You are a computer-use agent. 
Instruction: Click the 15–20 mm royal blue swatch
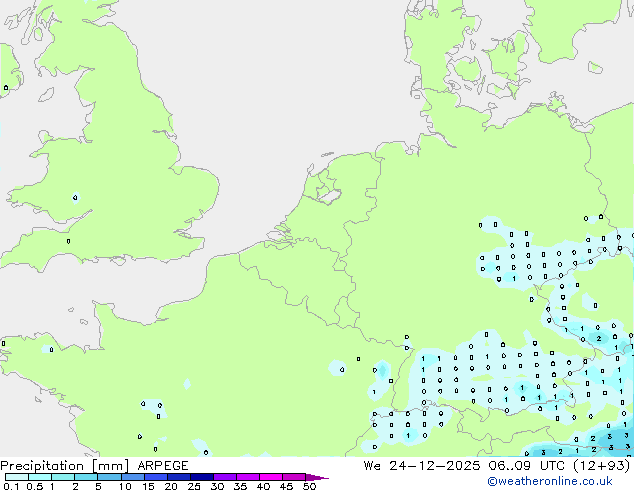pyautogui.click(x=156, y=477)
